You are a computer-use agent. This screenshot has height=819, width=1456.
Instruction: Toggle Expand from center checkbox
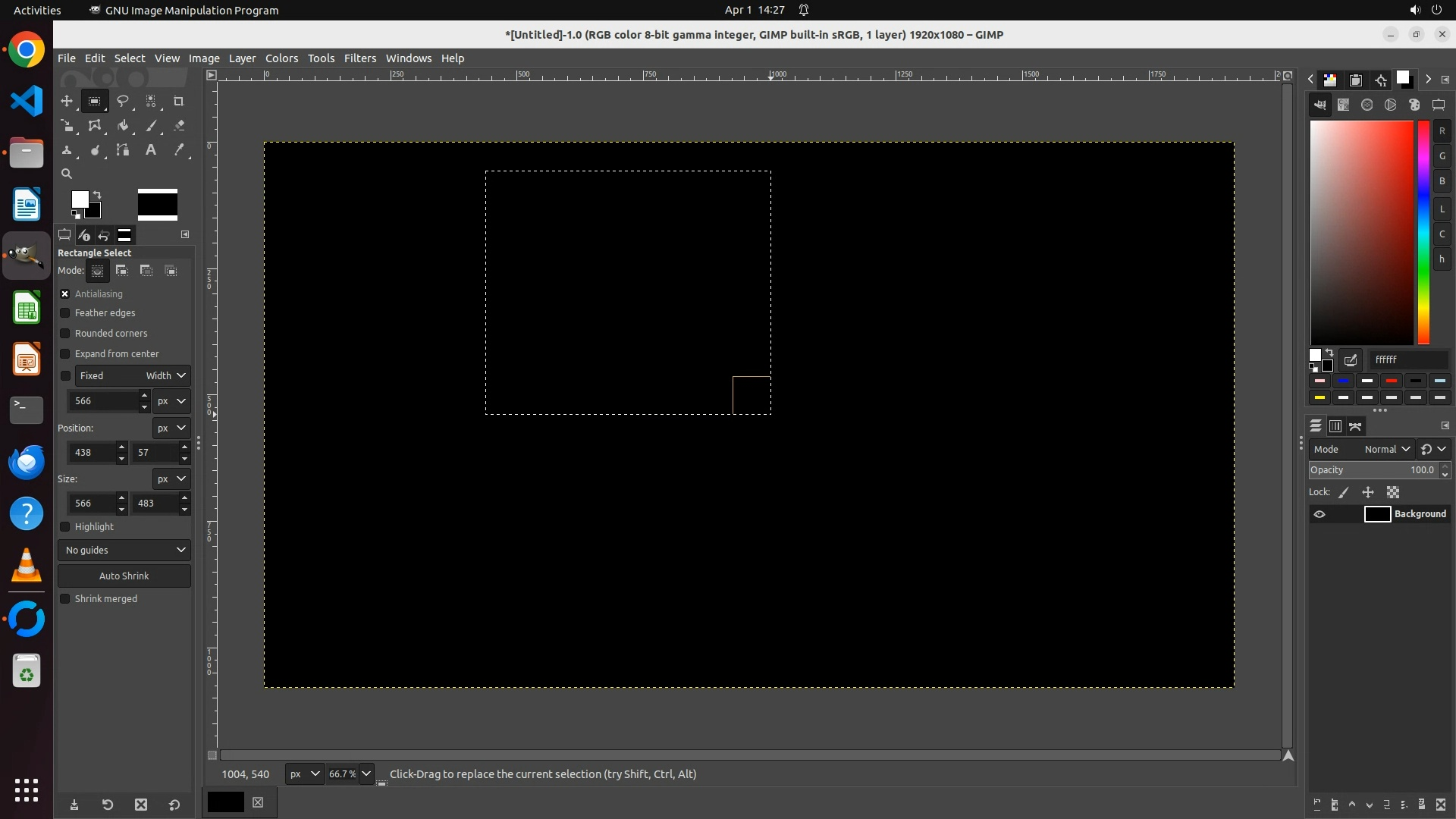click(65, 354)
